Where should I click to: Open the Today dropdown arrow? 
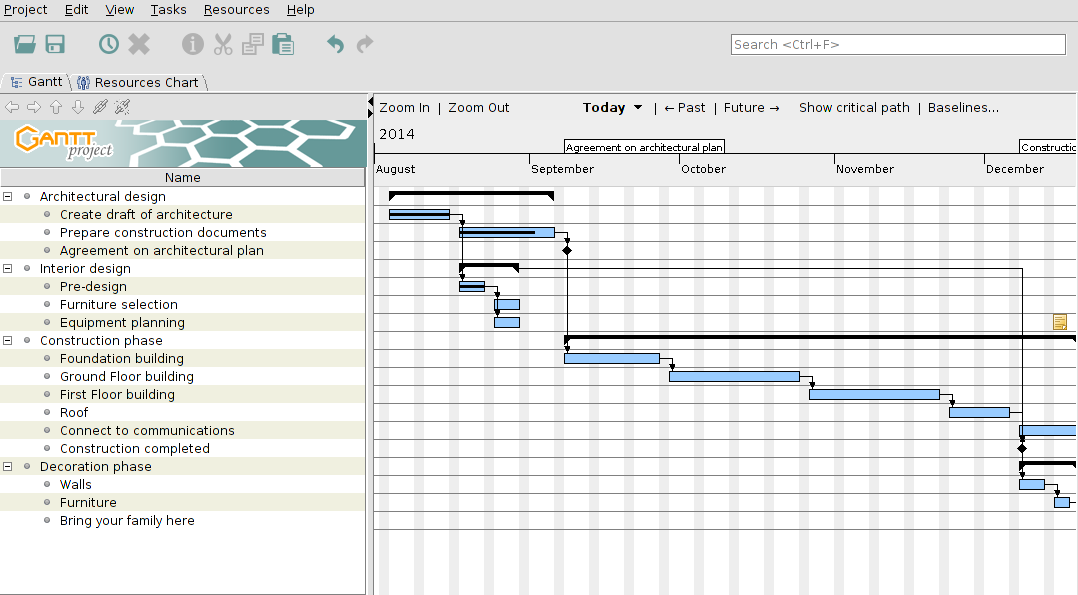coord(638,107)
